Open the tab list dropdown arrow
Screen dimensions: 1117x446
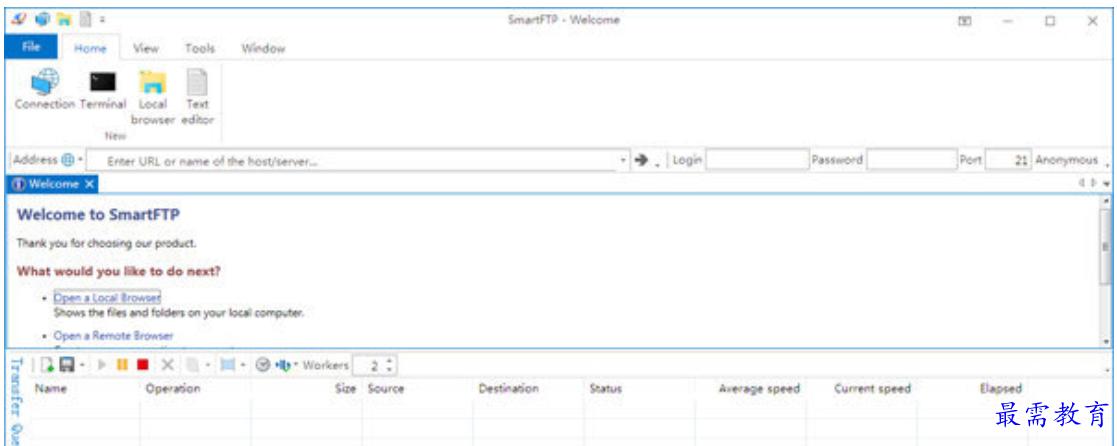(1106, 184)
